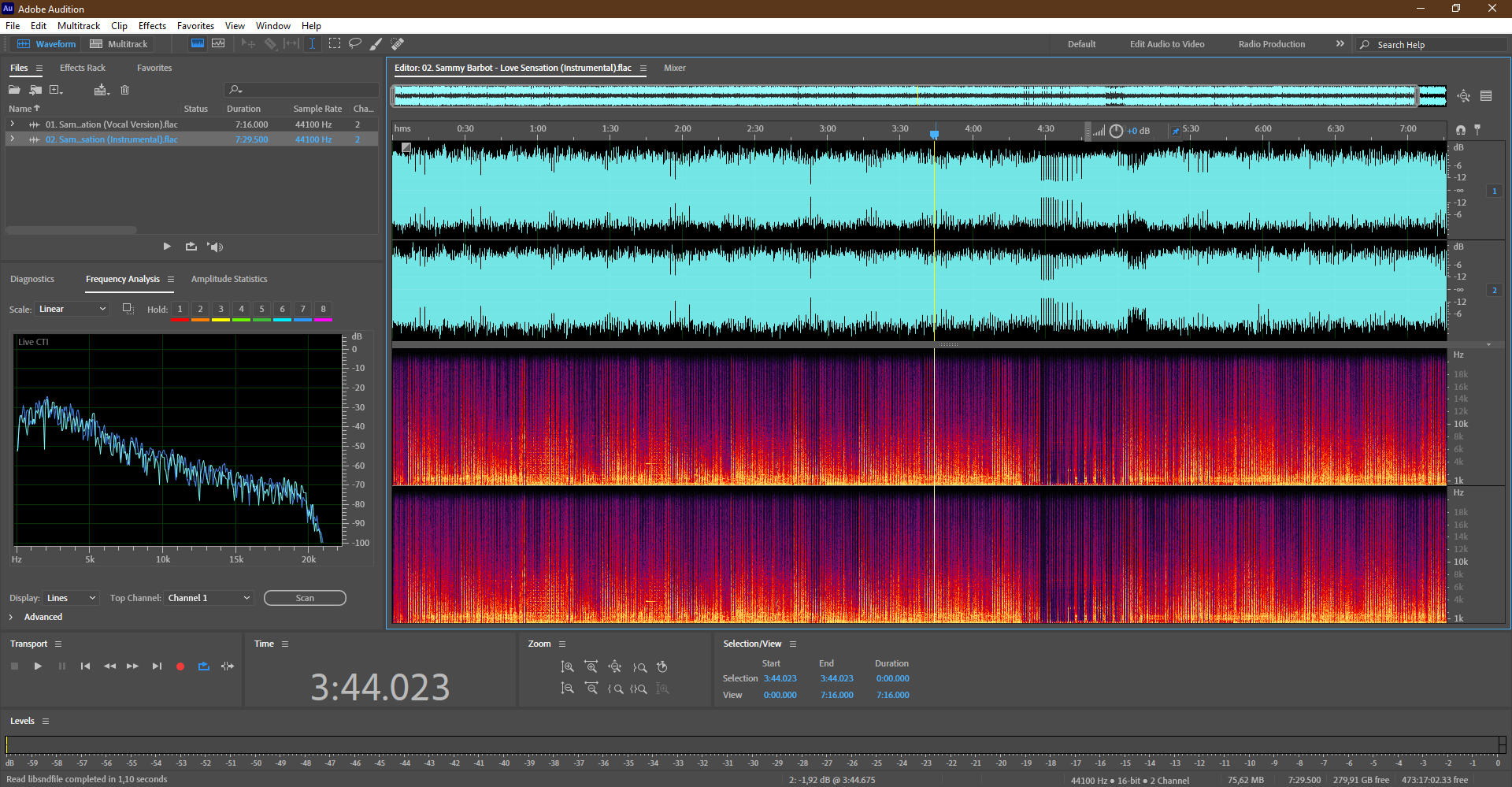Image resolution: width=1512 pixels, height=787 pixels.
Task: Sort files by Duration column header
Action: pyautogui.click(x=243, y=109)
